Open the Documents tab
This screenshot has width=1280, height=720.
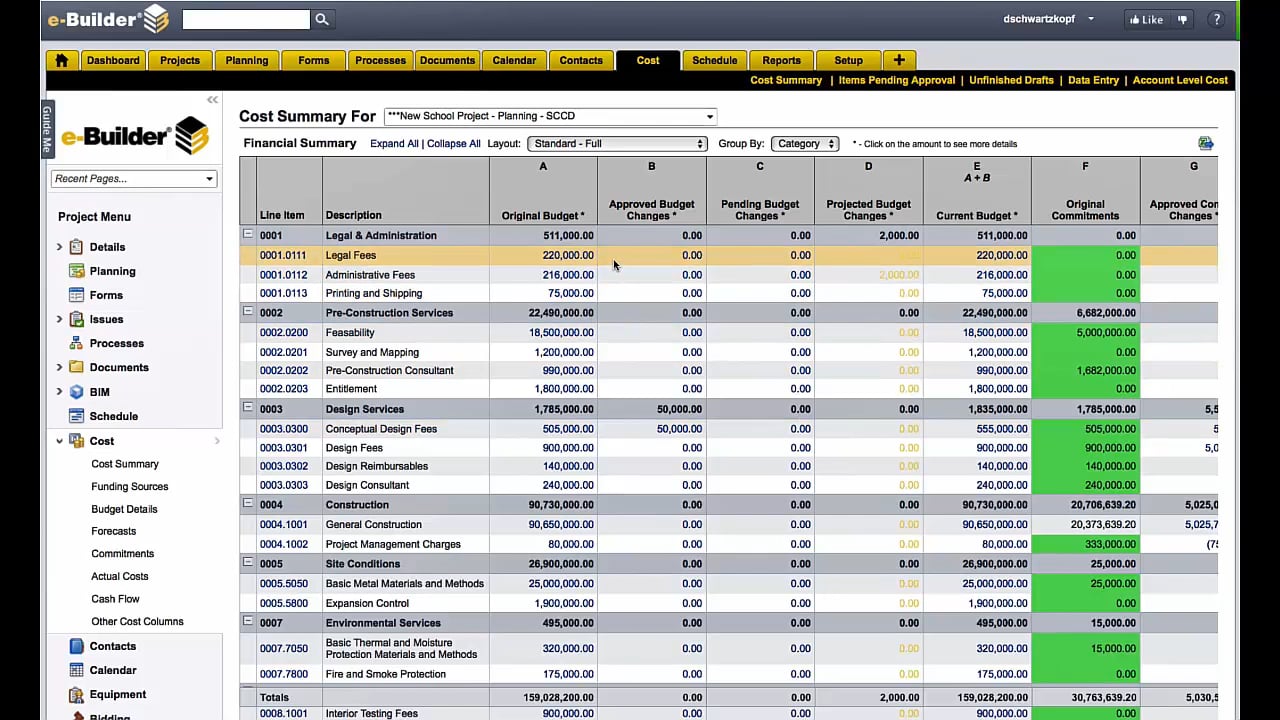pos(447,60)
